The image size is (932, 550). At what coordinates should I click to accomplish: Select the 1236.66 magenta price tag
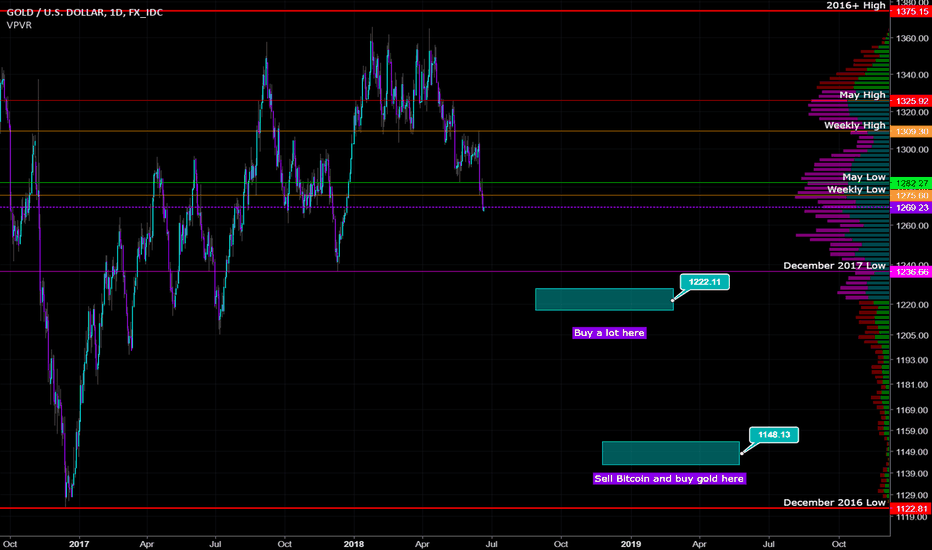tap(911, 272)
